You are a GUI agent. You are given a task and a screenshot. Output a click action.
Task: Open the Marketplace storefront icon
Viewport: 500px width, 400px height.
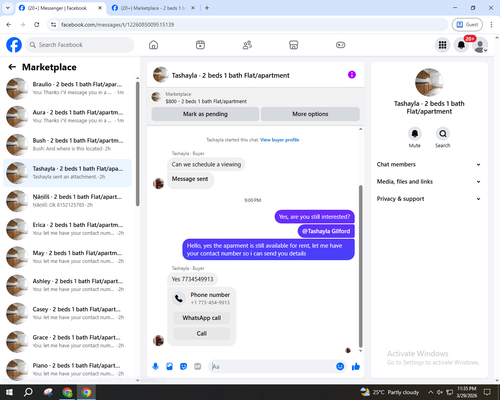point(294,45)
